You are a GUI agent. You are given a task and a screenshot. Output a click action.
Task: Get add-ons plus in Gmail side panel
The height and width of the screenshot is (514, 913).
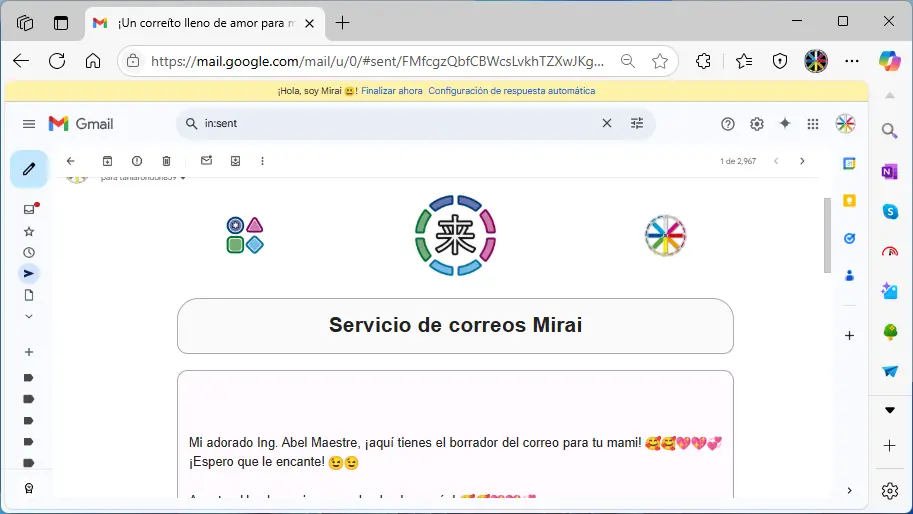850,336
